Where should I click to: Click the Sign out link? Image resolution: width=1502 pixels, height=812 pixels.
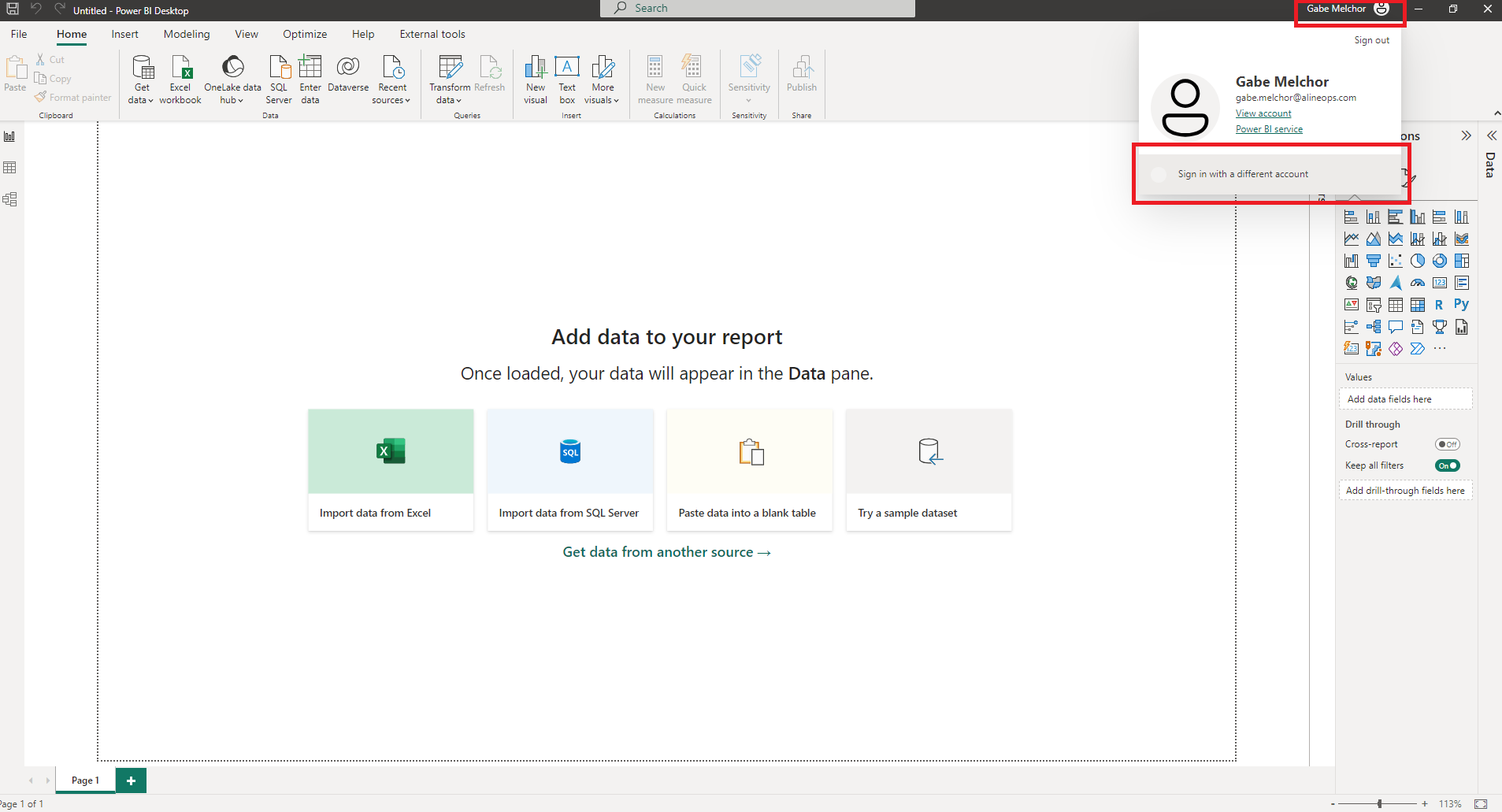coord(1371,40)
